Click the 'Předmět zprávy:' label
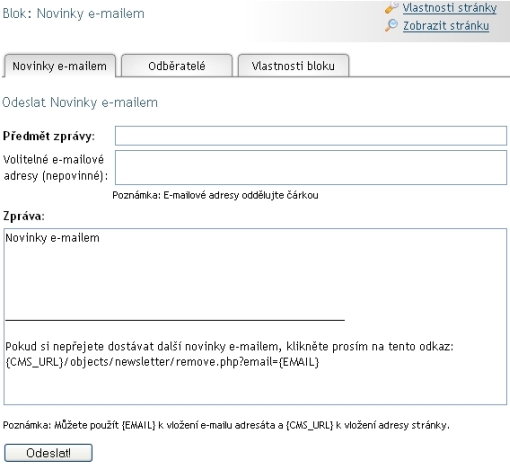Screen dimensions: 510x469 [49, 136]
